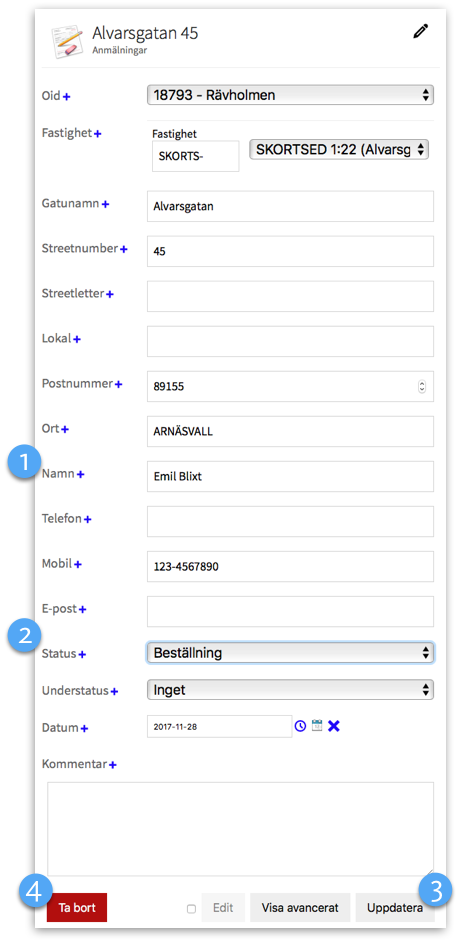Viewport: 462px width, 952px height.
Task: Open the SKORTSED 1:22 Fastighet dropdown
Action: tap(339, 150)
